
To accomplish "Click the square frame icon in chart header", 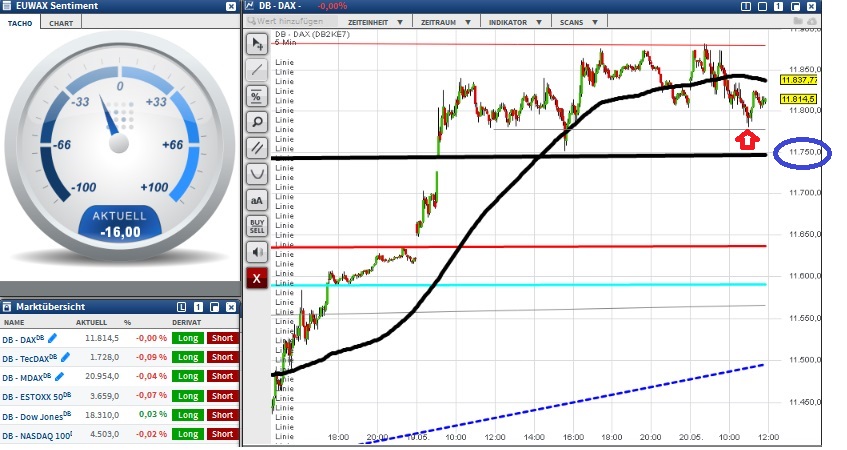I will click(762, 6).
